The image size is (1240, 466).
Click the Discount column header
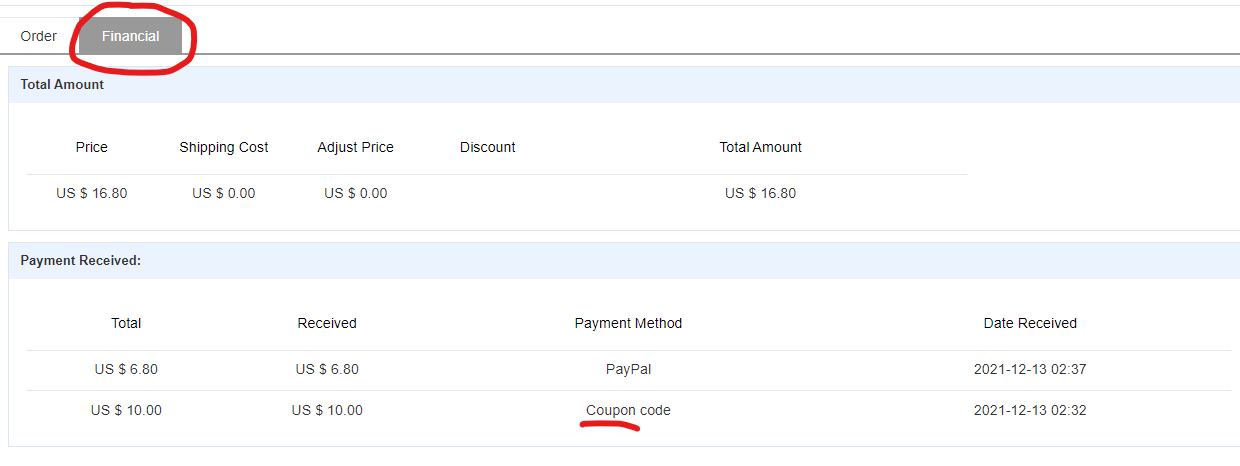coord(488,147)
